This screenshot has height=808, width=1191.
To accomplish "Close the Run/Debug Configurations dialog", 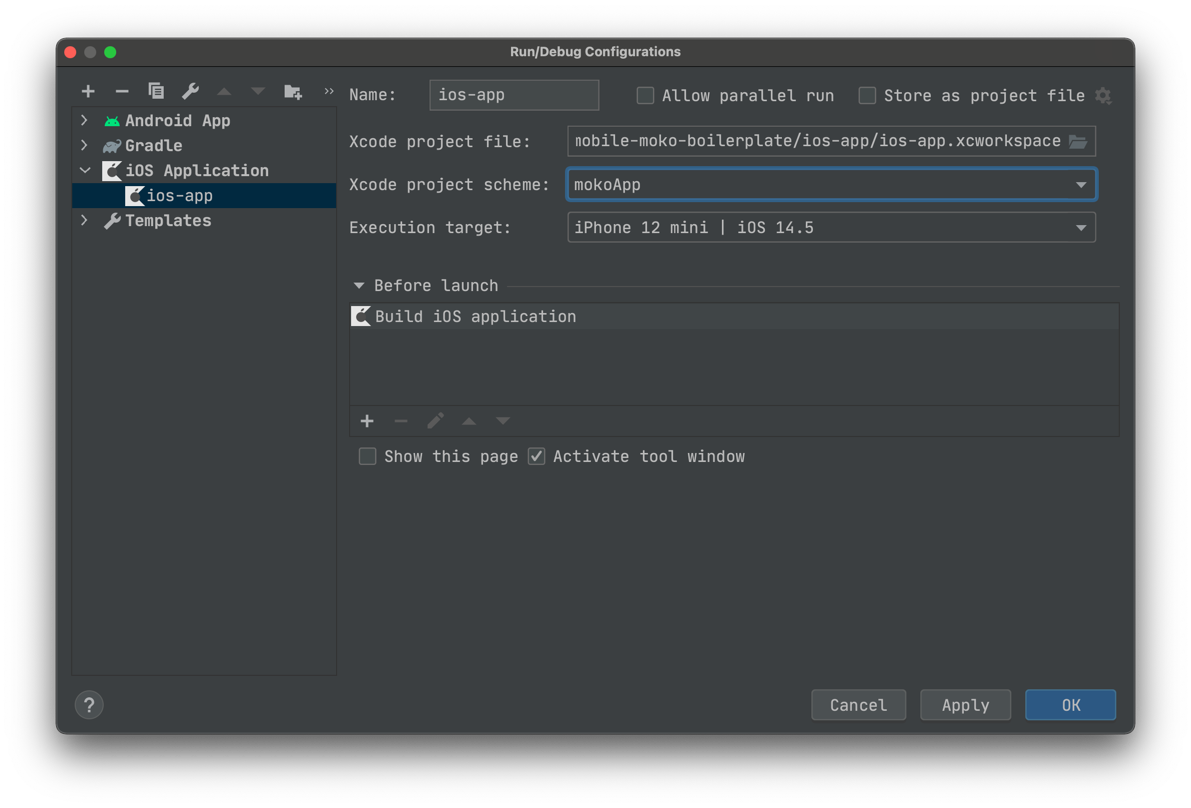I will coord(71,52).
